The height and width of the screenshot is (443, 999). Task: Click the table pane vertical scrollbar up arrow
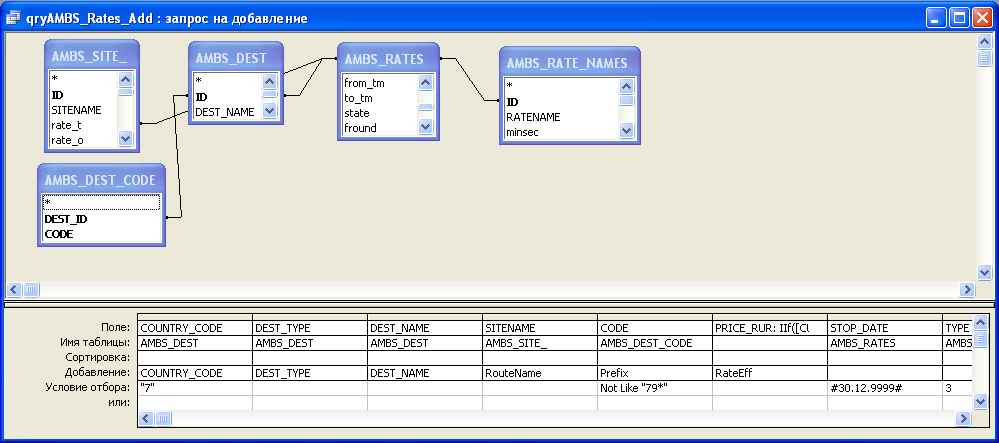point(983,41)
